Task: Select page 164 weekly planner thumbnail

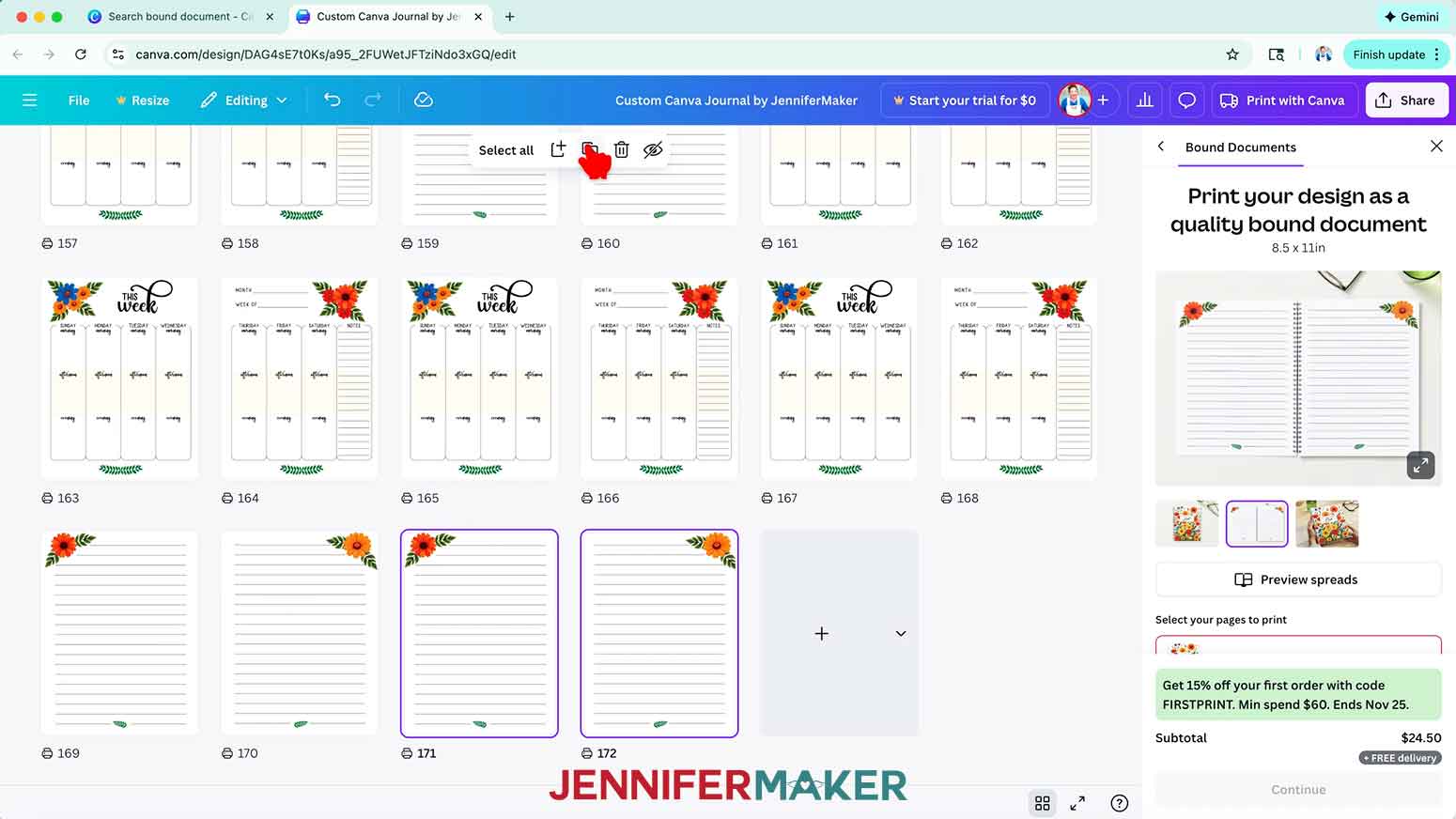Action: [x=300, y=379]
